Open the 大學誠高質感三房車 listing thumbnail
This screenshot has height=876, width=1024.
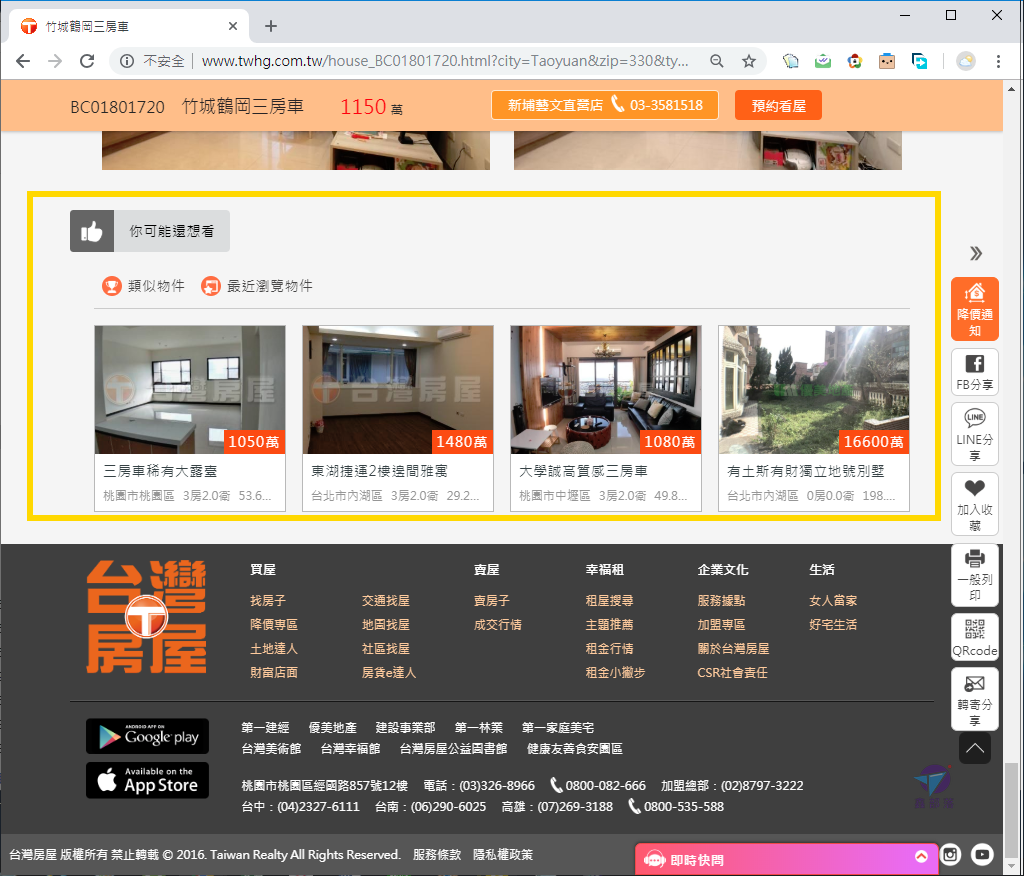(606, 390)
